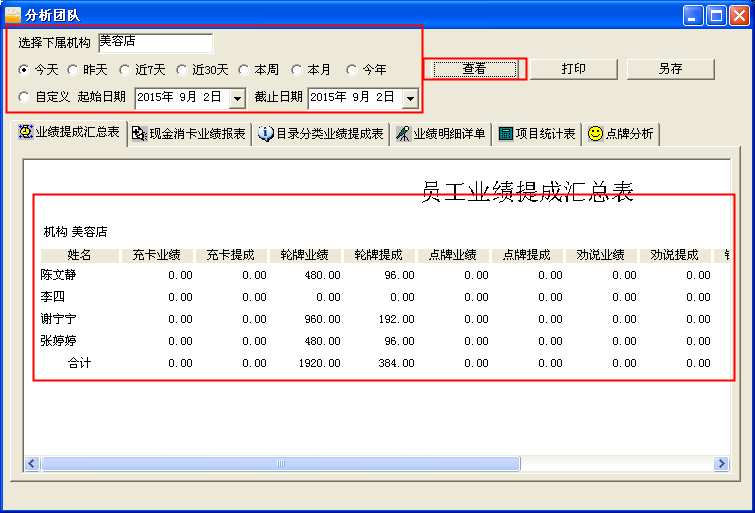Click the telescope icon on 业绩明细详单 tab
The height and width of the screenshot is (513, 755).
[403, 133]
